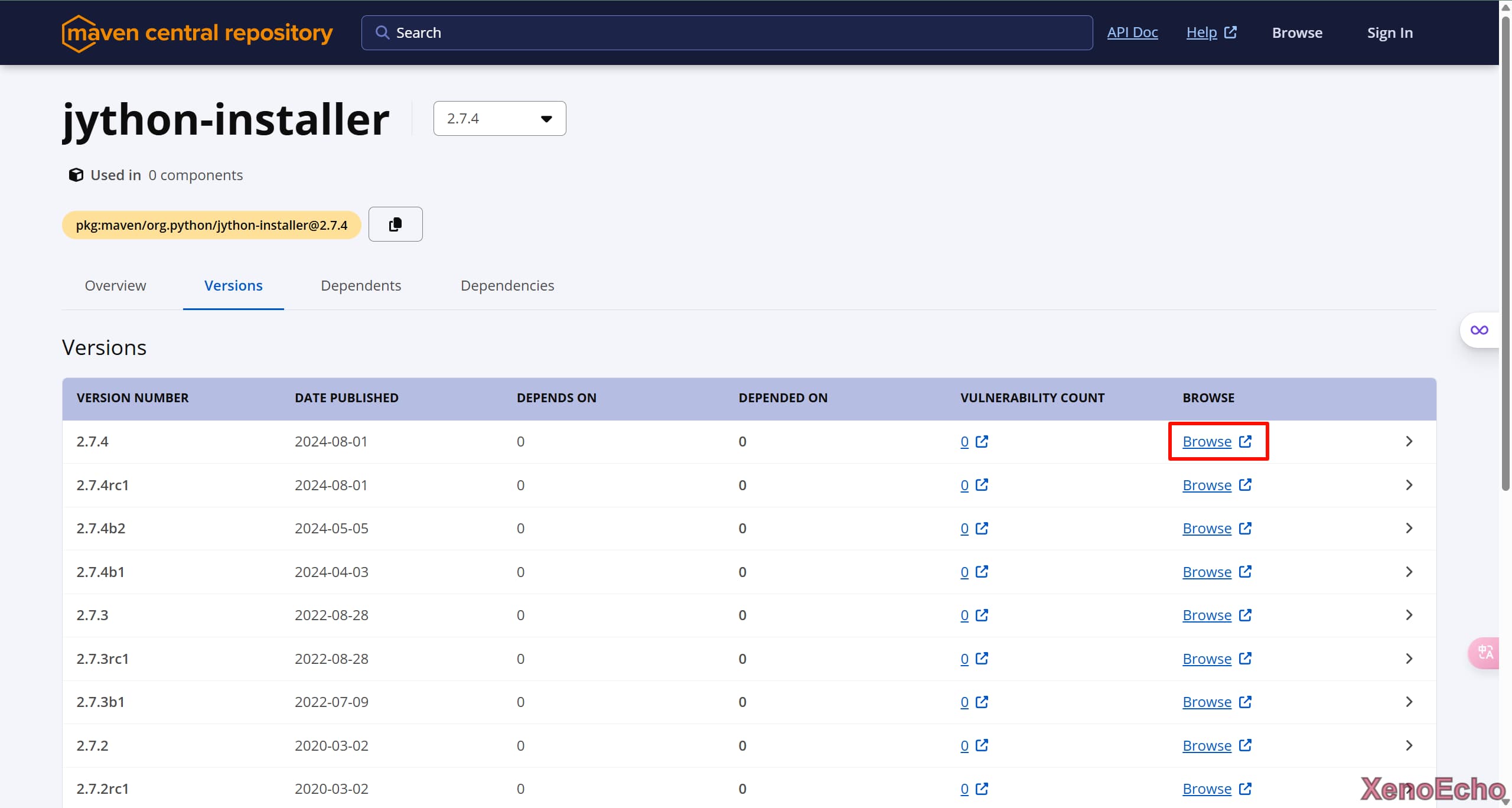1512x808 pixels.
Task: Click the Browse external-link icon for version 2.7.3
Action: point(1245,615)
